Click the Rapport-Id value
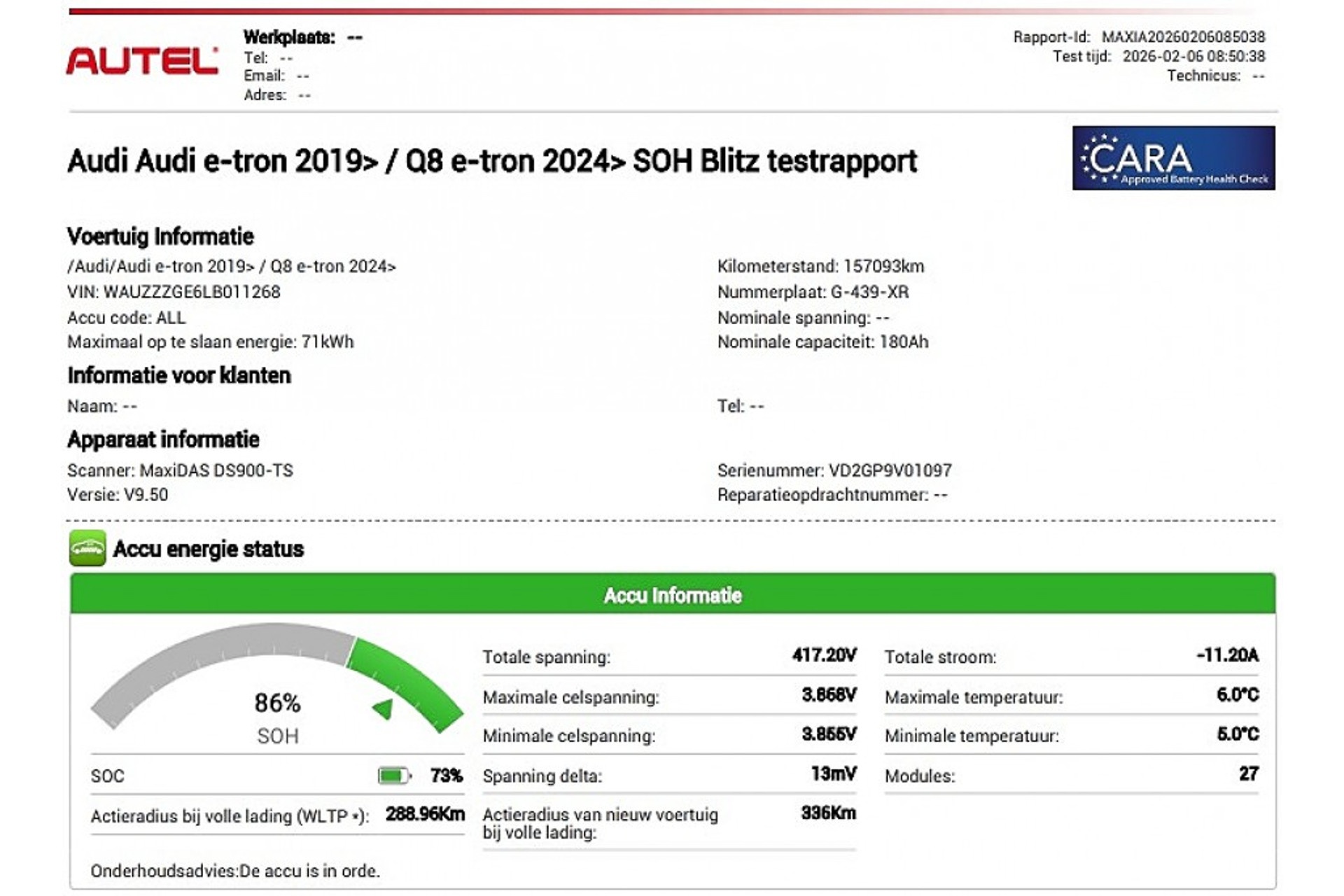Image resolution: width=1344 pixels, height=896 pixels. click(1183, 36)
